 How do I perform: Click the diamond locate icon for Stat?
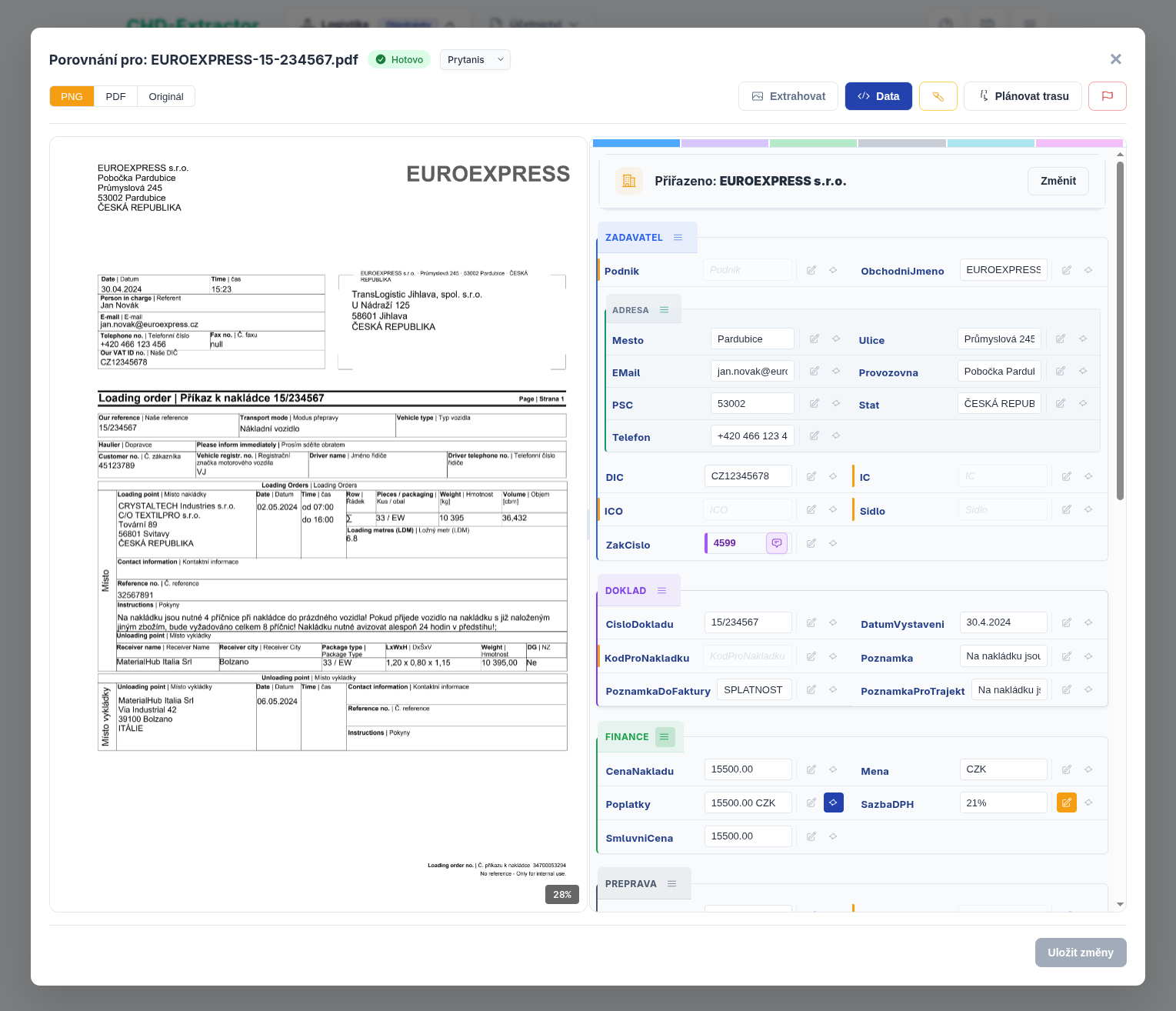[1083, 403]
